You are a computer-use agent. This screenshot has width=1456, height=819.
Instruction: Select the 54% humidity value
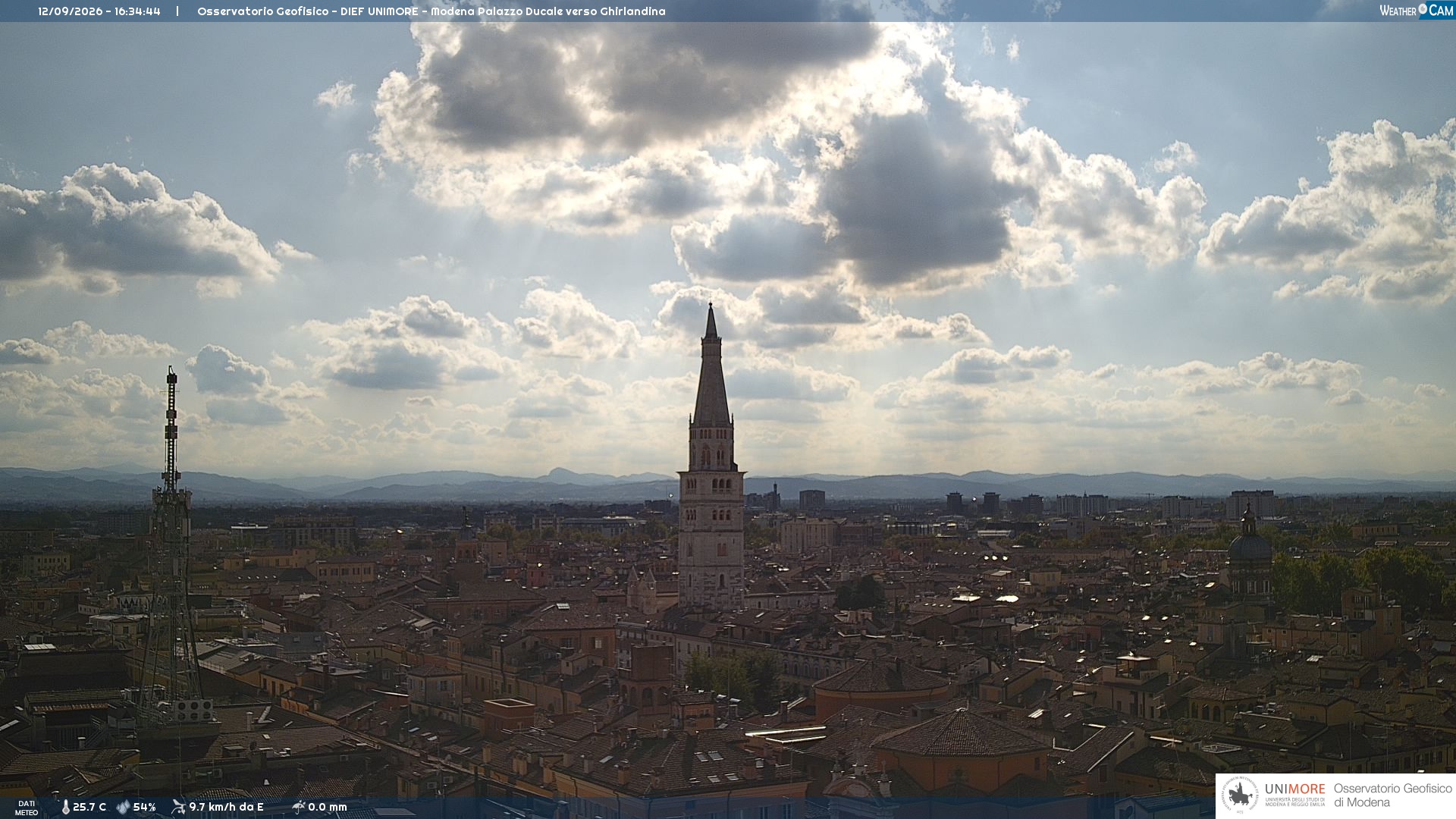coord(144,808)
